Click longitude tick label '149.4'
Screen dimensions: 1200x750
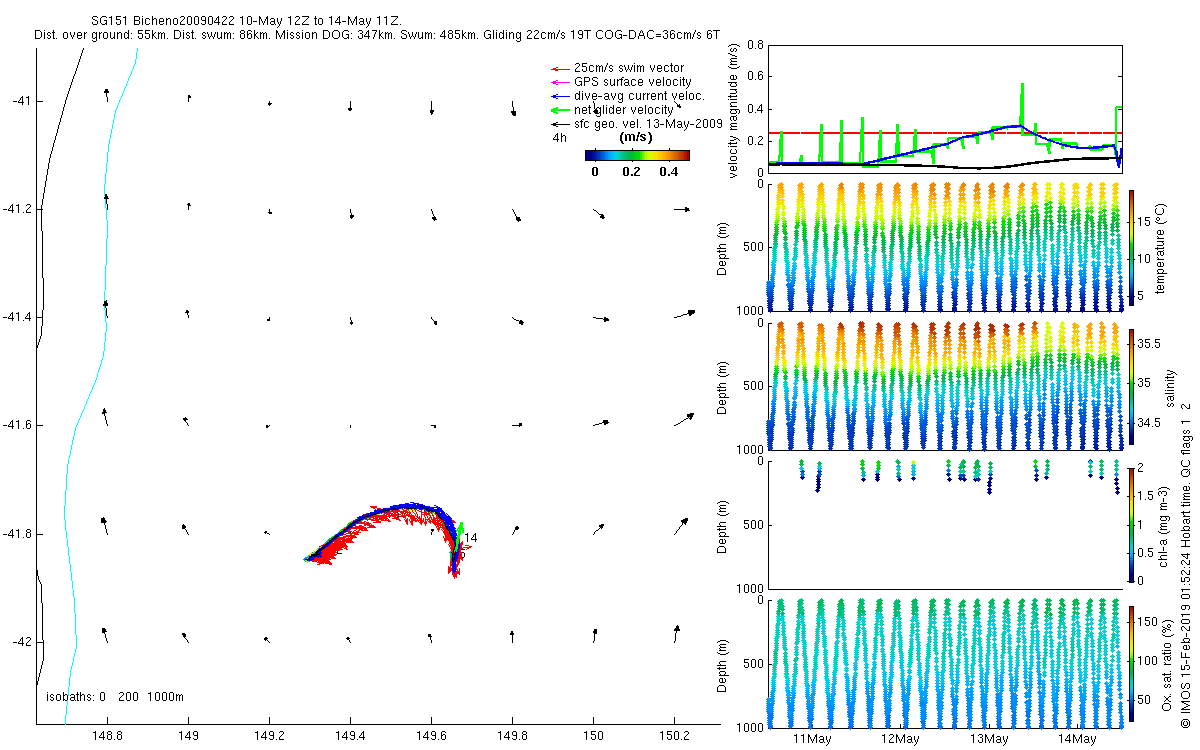tap(350, 736)
